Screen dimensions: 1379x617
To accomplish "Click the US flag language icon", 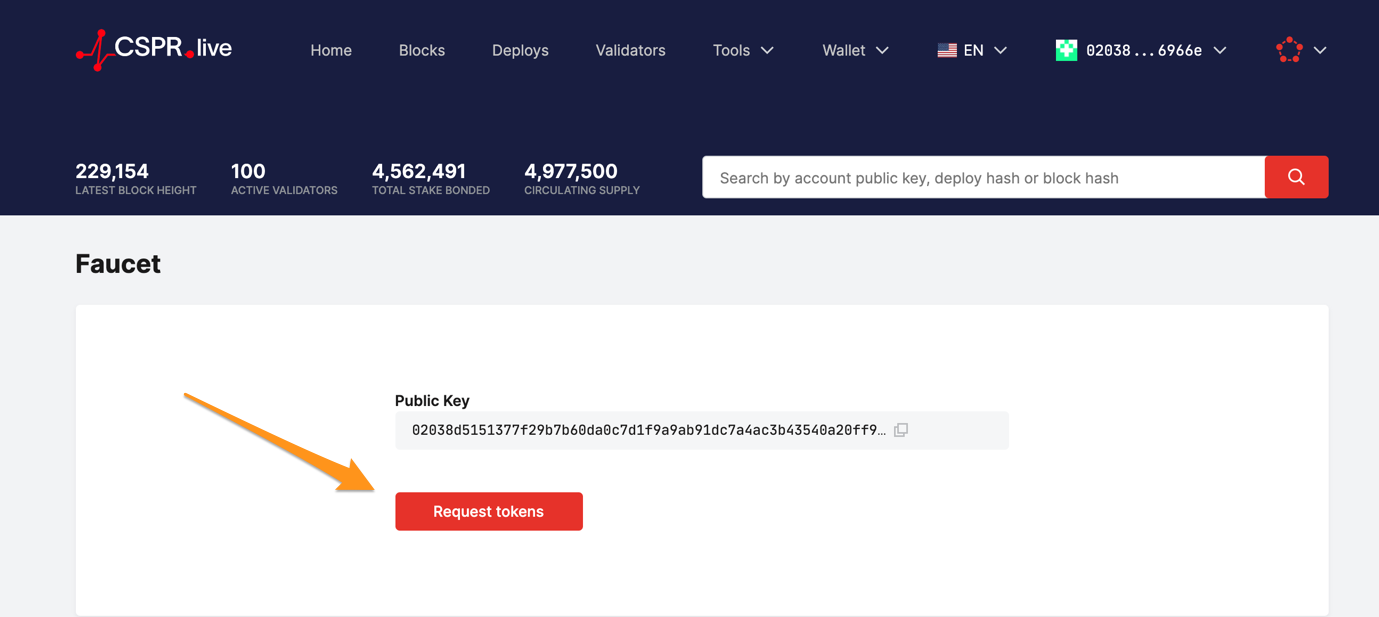I will (x=947, y=50).
